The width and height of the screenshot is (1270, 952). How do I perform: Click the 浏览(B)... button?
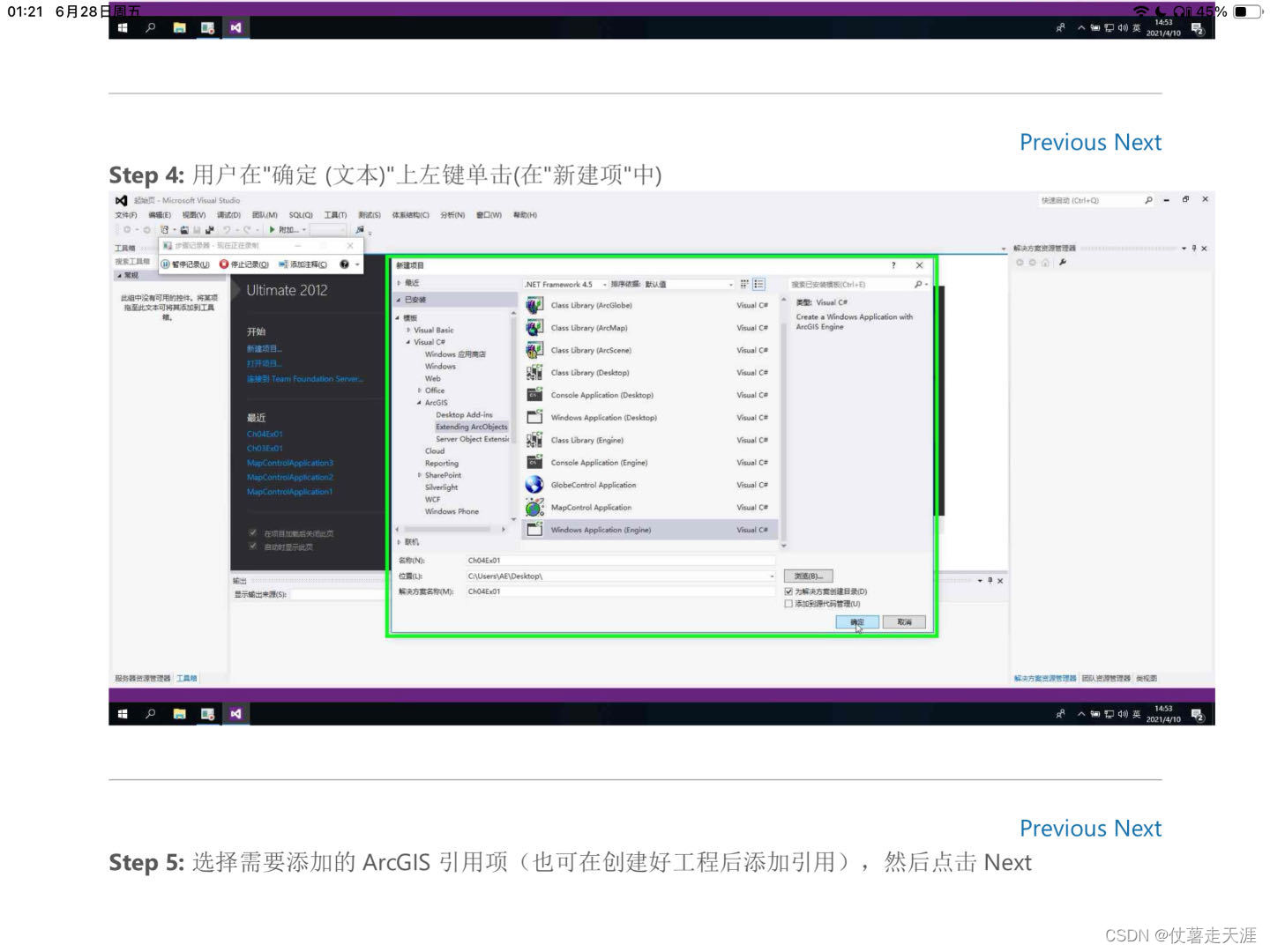pos(808,576)
